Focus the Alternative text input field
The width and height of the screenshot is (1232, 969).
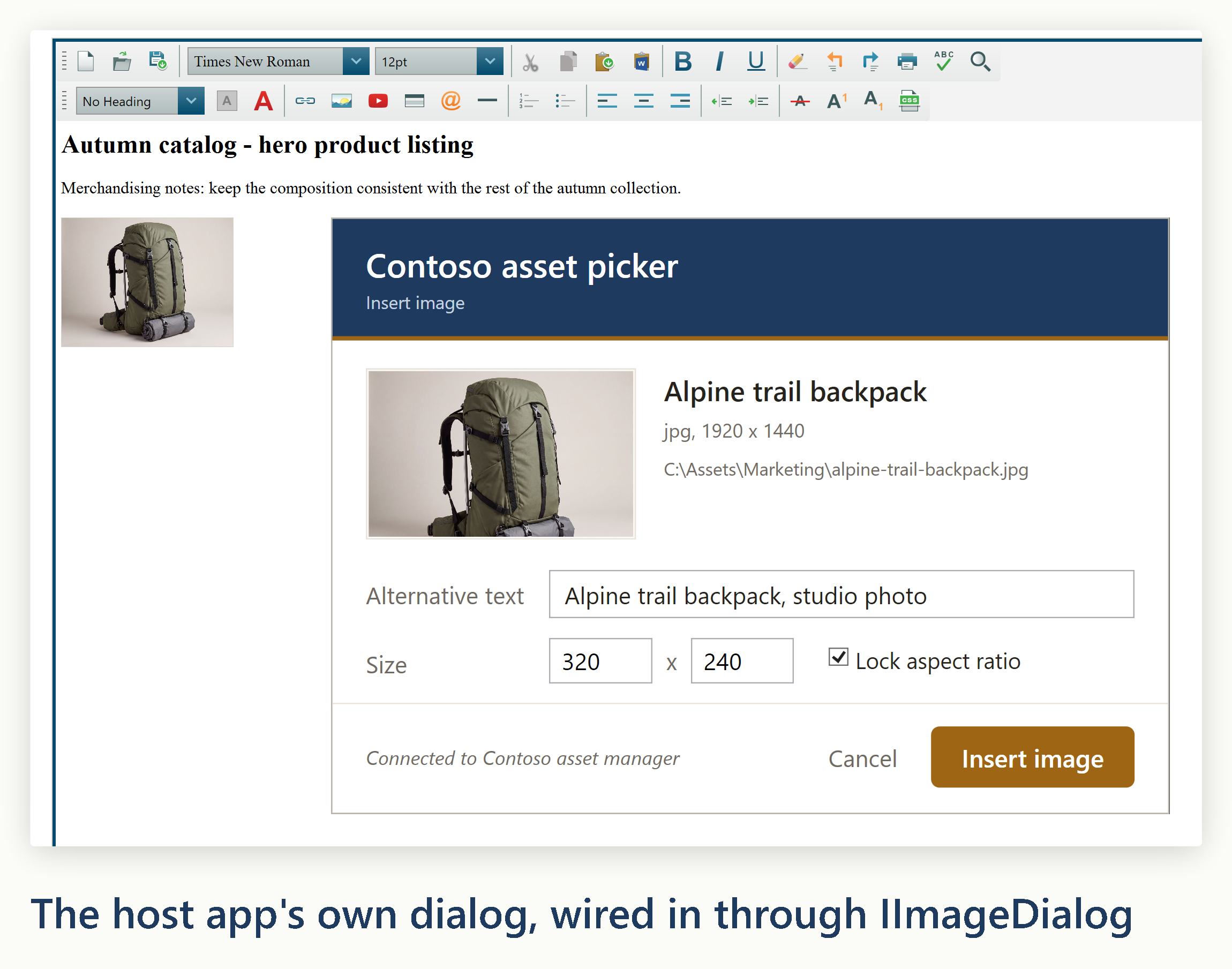click(841, 594)
